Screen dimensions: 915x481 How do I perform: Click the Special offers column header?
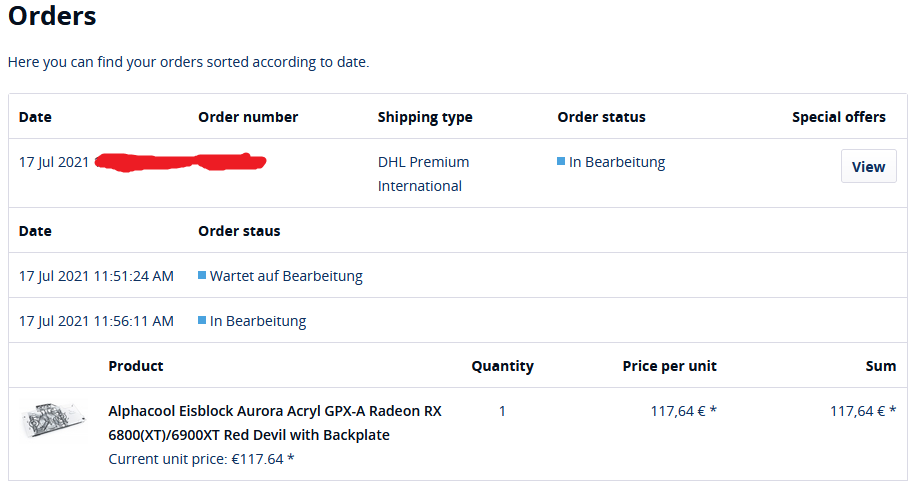pos(838,117)
